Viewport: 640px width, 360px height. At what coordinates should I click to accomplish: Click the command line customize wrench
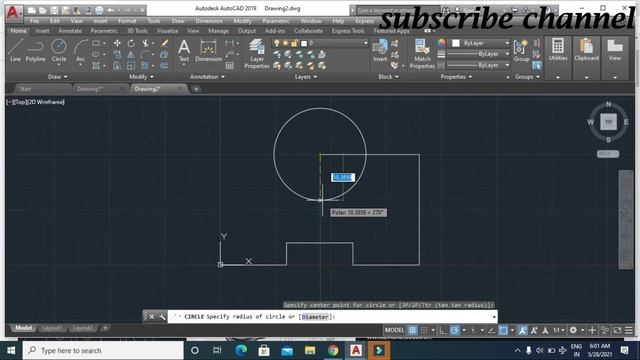tap(162, 317)
